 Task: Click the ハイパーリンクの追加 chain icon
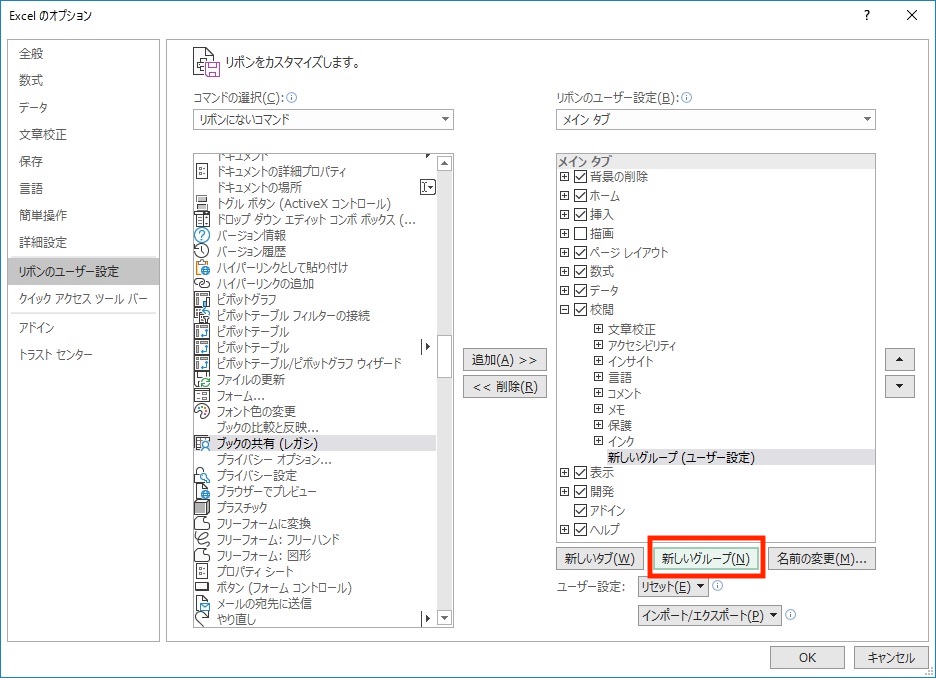(x=202, y=284)
